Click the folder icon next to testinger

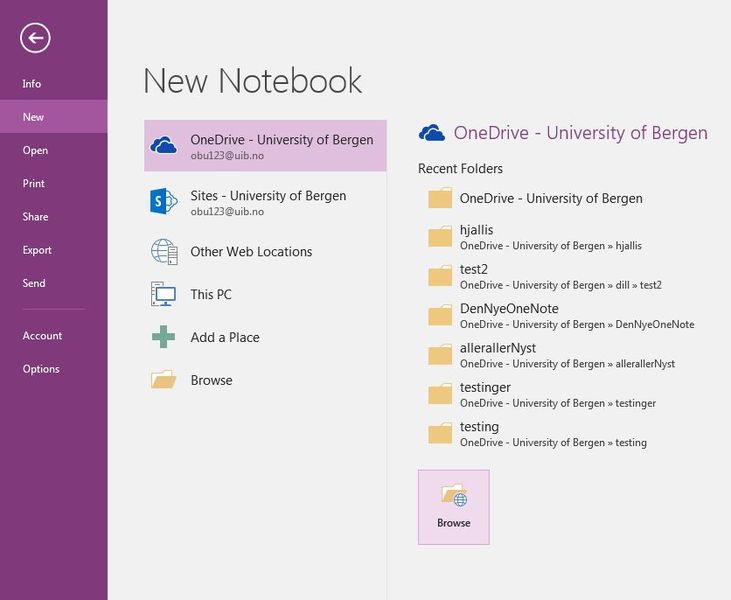440,394
